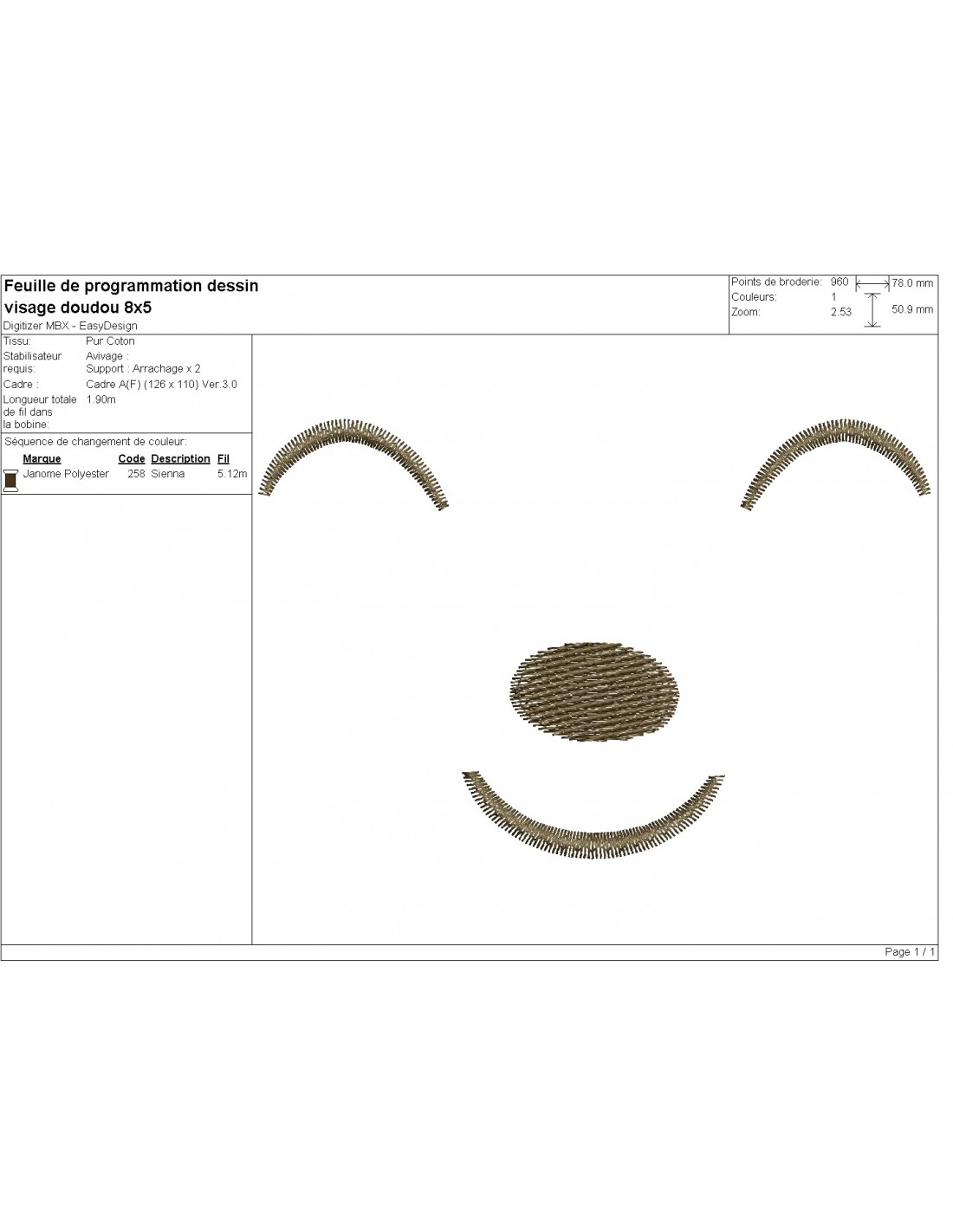The height and width of the screenshot is (1232, 953).
Task: Click the Marque column header
Action: click(42, 458)
